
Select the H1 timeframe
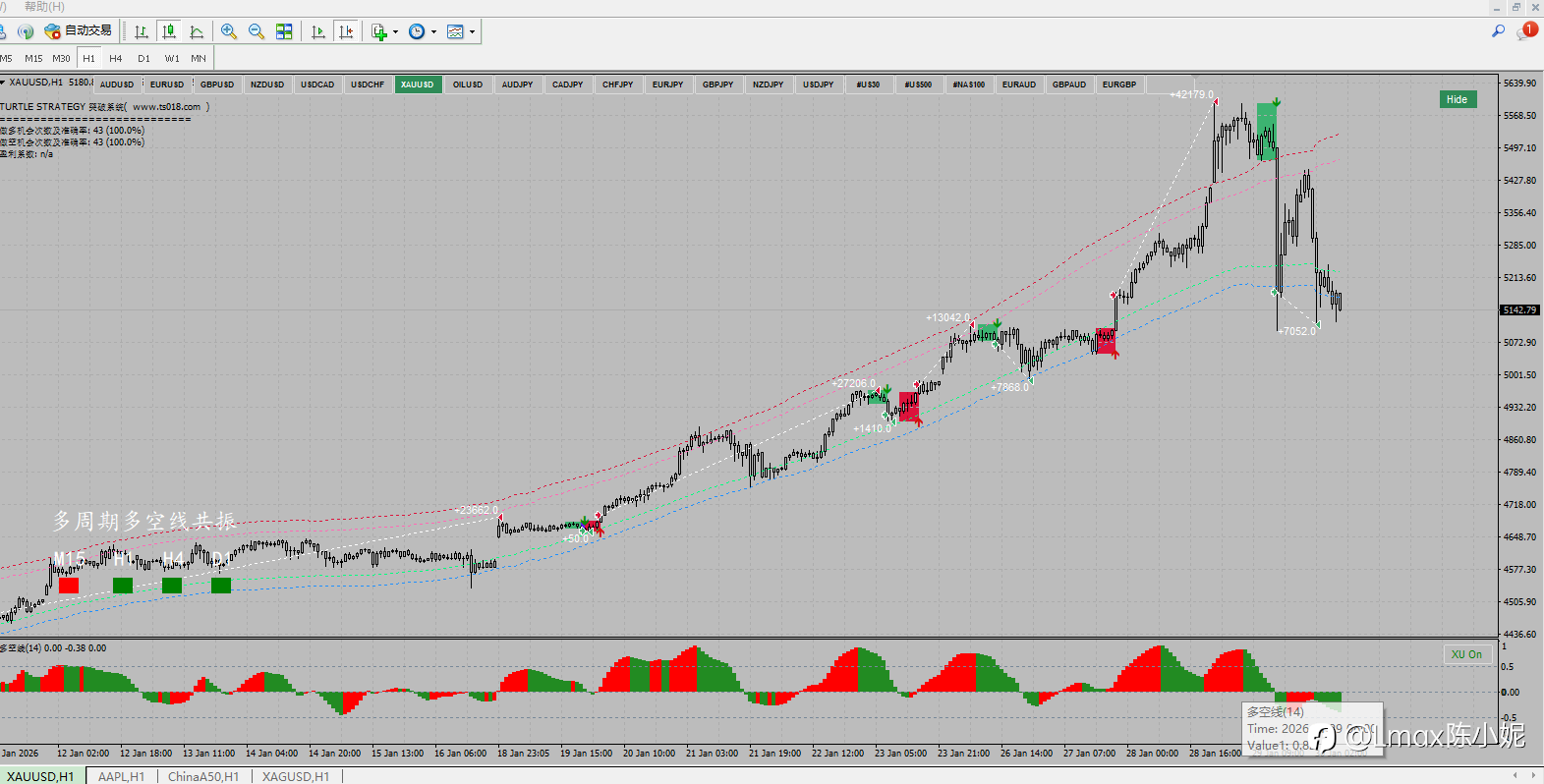tap(88, 58)
